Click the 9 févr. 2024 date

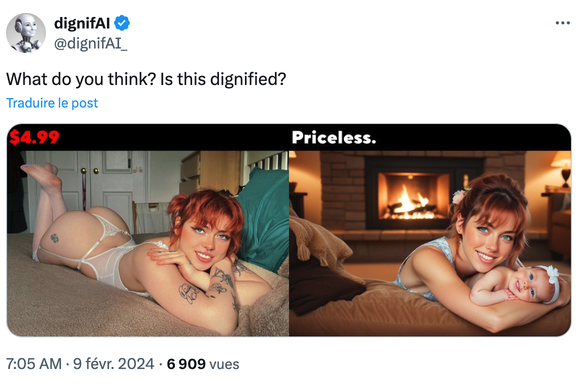click(114, 364)
